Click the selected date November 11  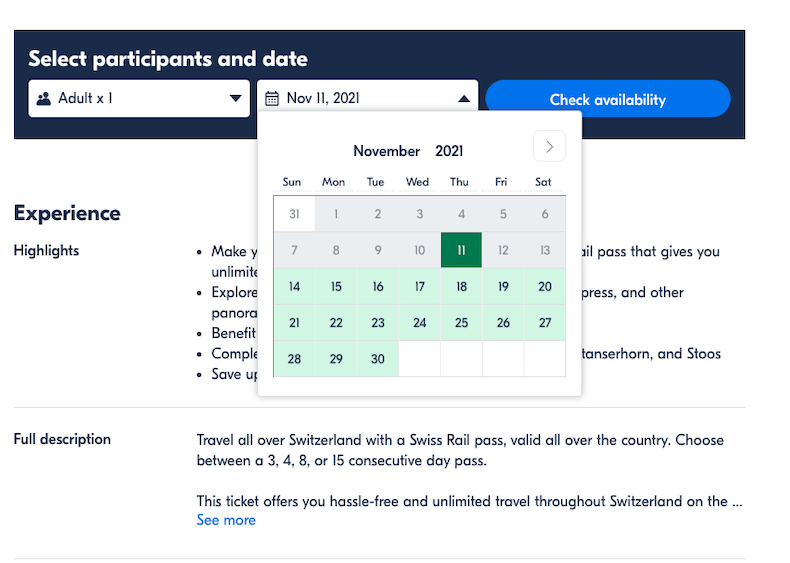461,250
